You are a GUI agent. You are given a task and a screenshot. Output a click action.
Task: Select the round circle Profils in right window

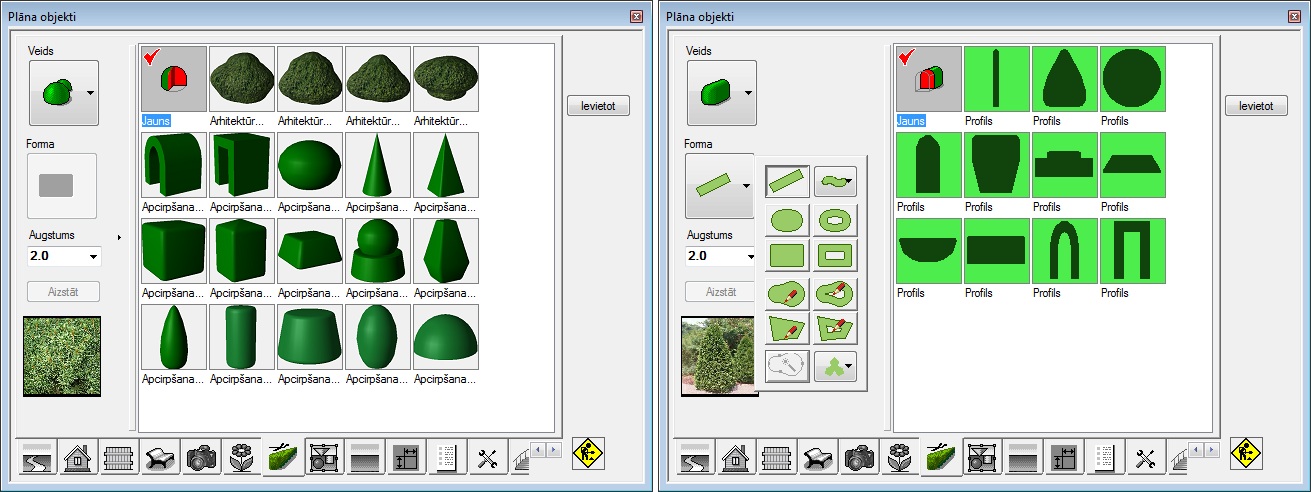coord(1130,79)
